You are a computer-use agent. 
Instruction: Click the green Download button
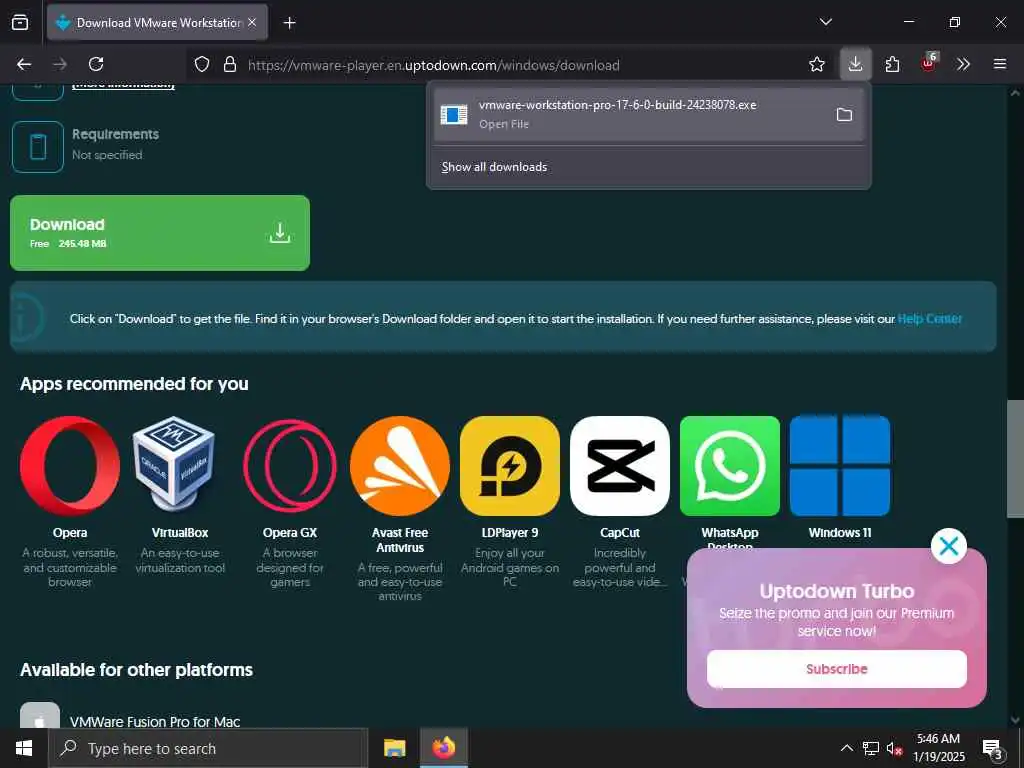[160, 232]
